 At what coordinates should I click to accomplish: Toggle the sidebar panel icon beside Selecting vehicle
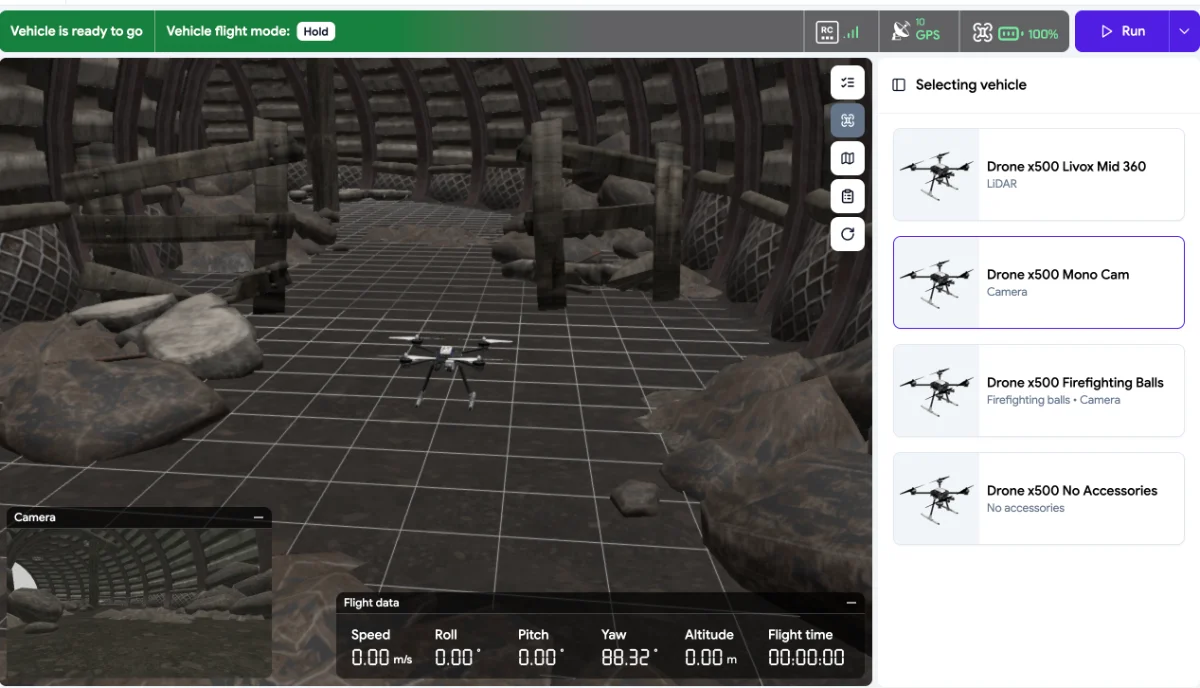click(x=898, y=85)
